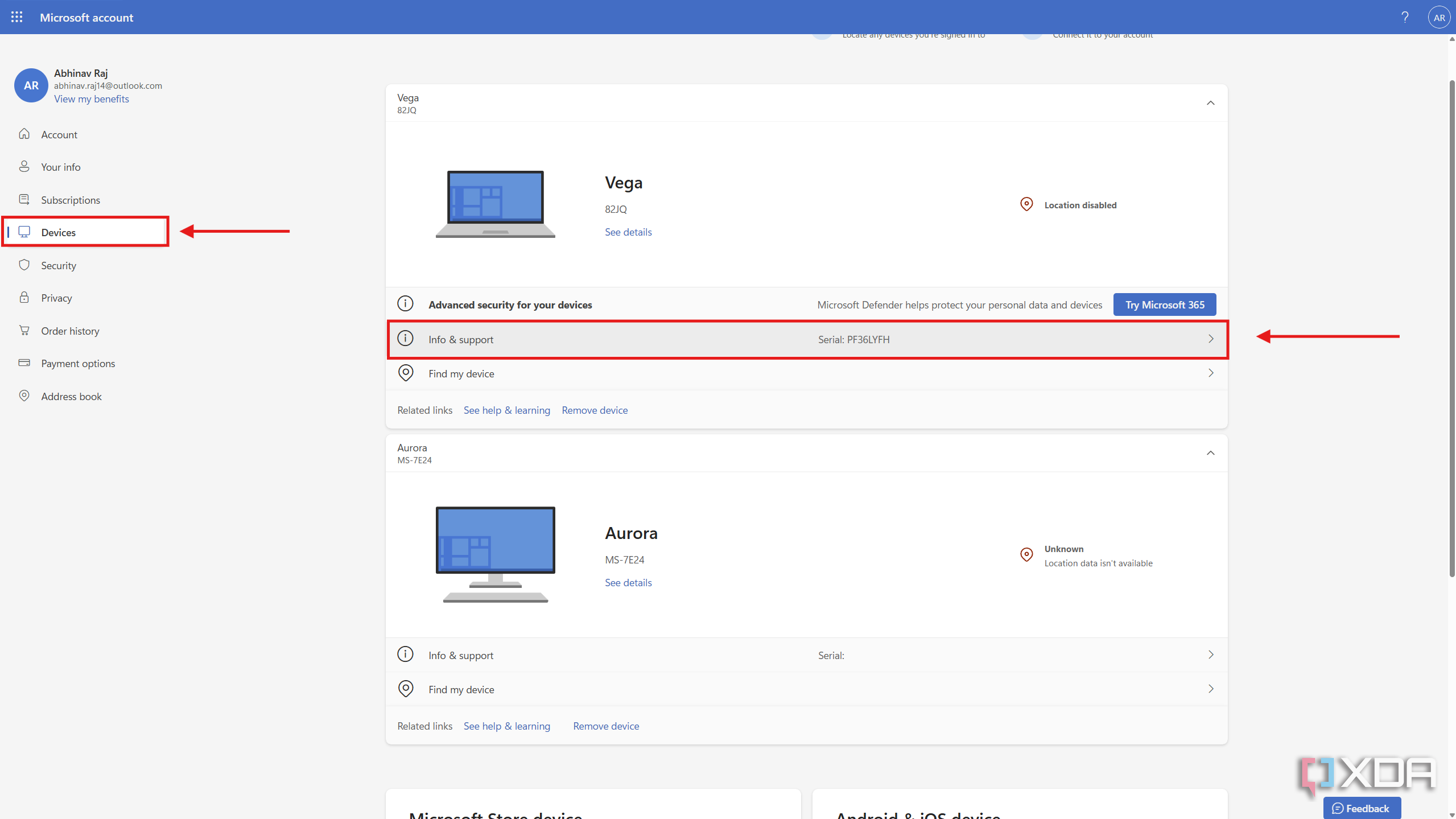Click the Security shield icon in sidebar
This screenshot has height=819, width=1456.
24,265
